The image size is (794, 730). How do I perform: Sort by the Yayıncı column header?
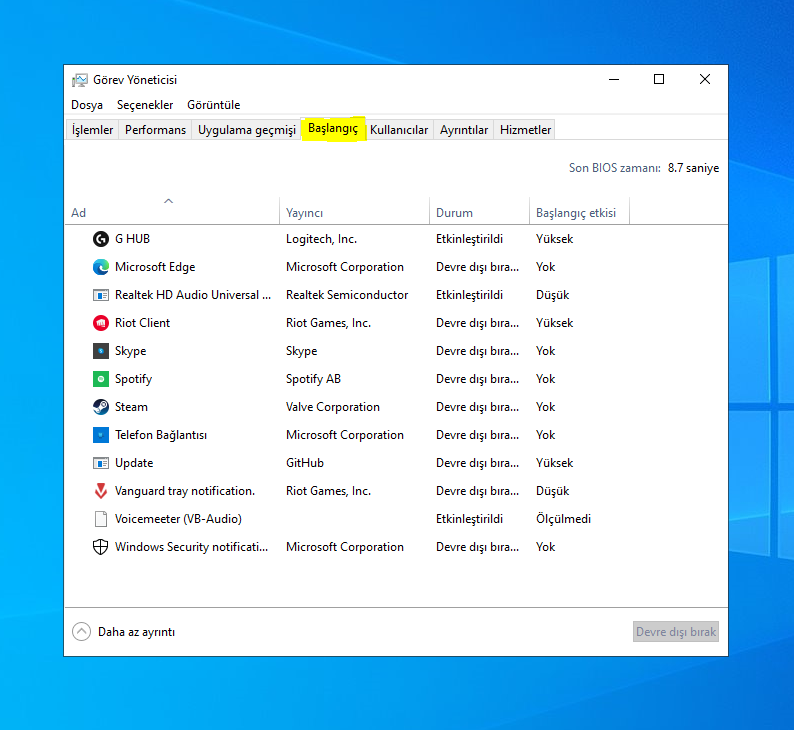[x=354, y=211]
